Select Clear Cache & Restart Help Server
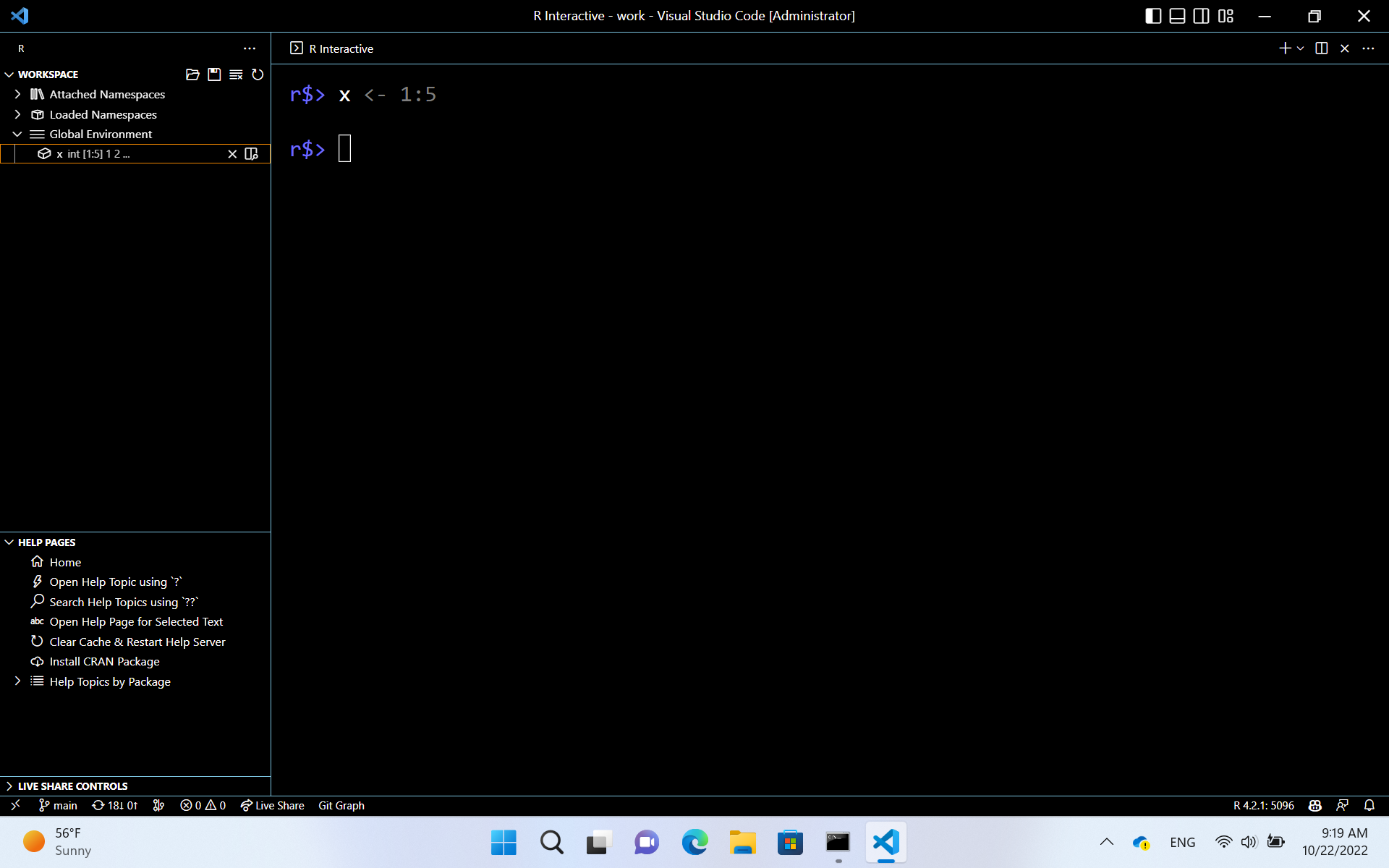 [137, 642]
